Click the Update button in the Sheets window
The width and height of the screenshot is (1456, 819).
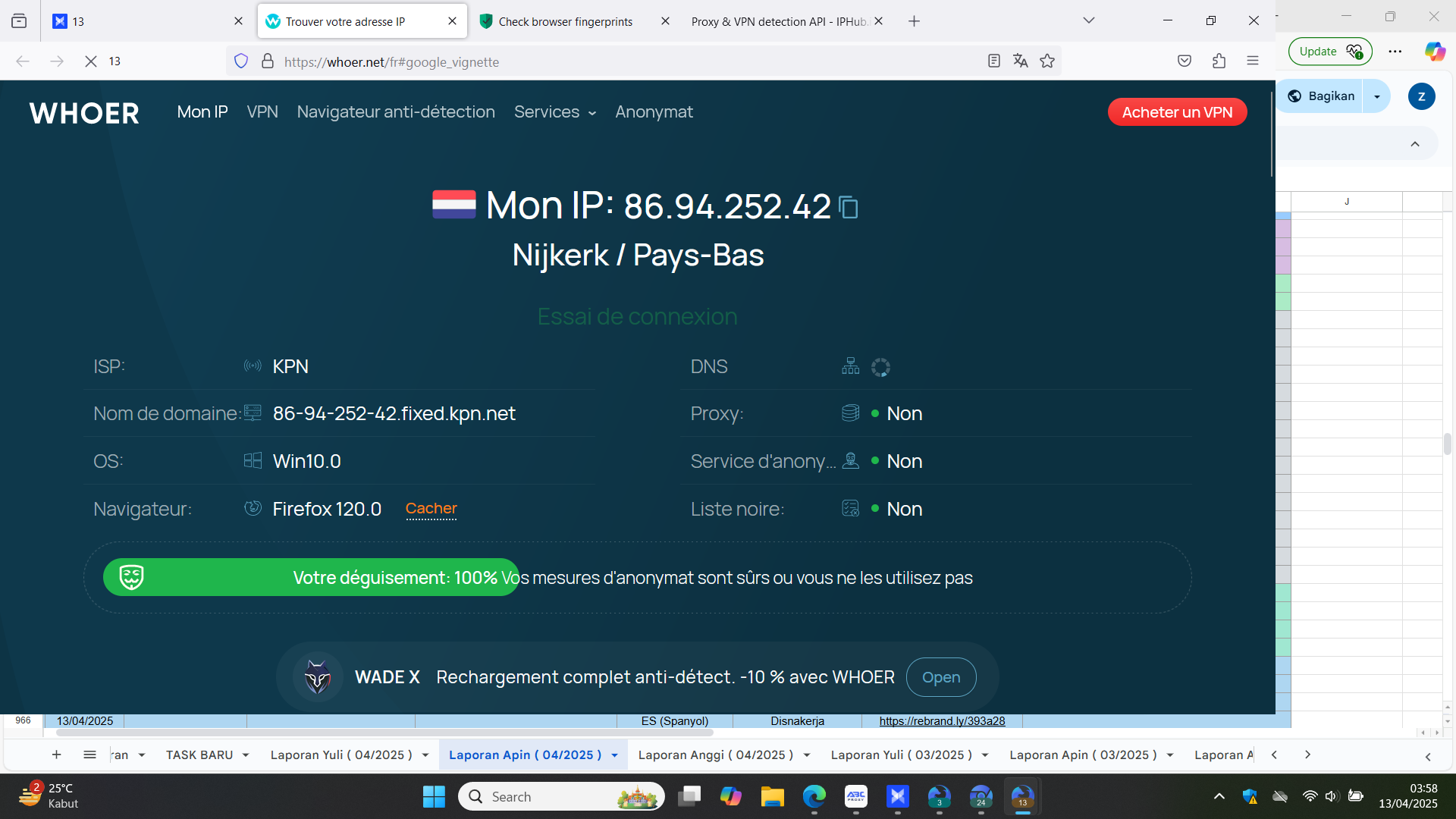pos(1330,52)
